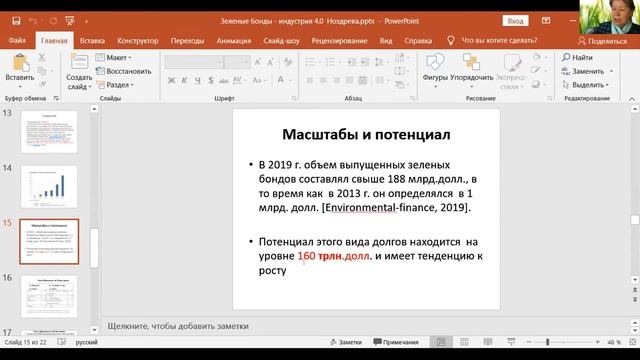Open Экспресс-стили quick styles
Screen dimensions: 640x360
(x=511, y=72)
